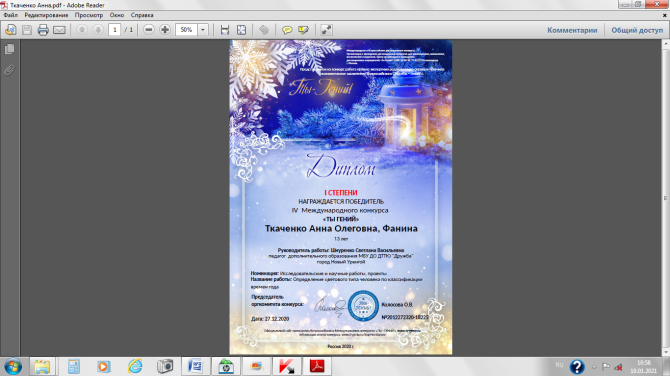
Task: Open the zoom level dropdown arrow
Action: tap(203, 30)
